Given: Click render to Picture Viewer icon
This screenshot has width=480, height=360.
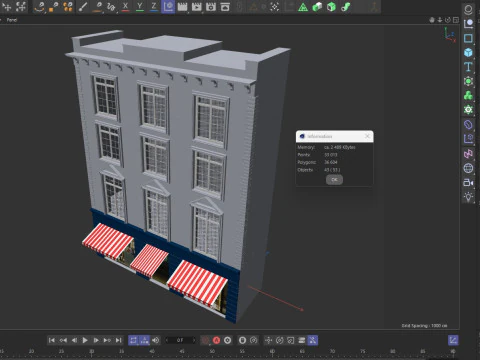Looking at the screenshot, I should coord(197,7).
